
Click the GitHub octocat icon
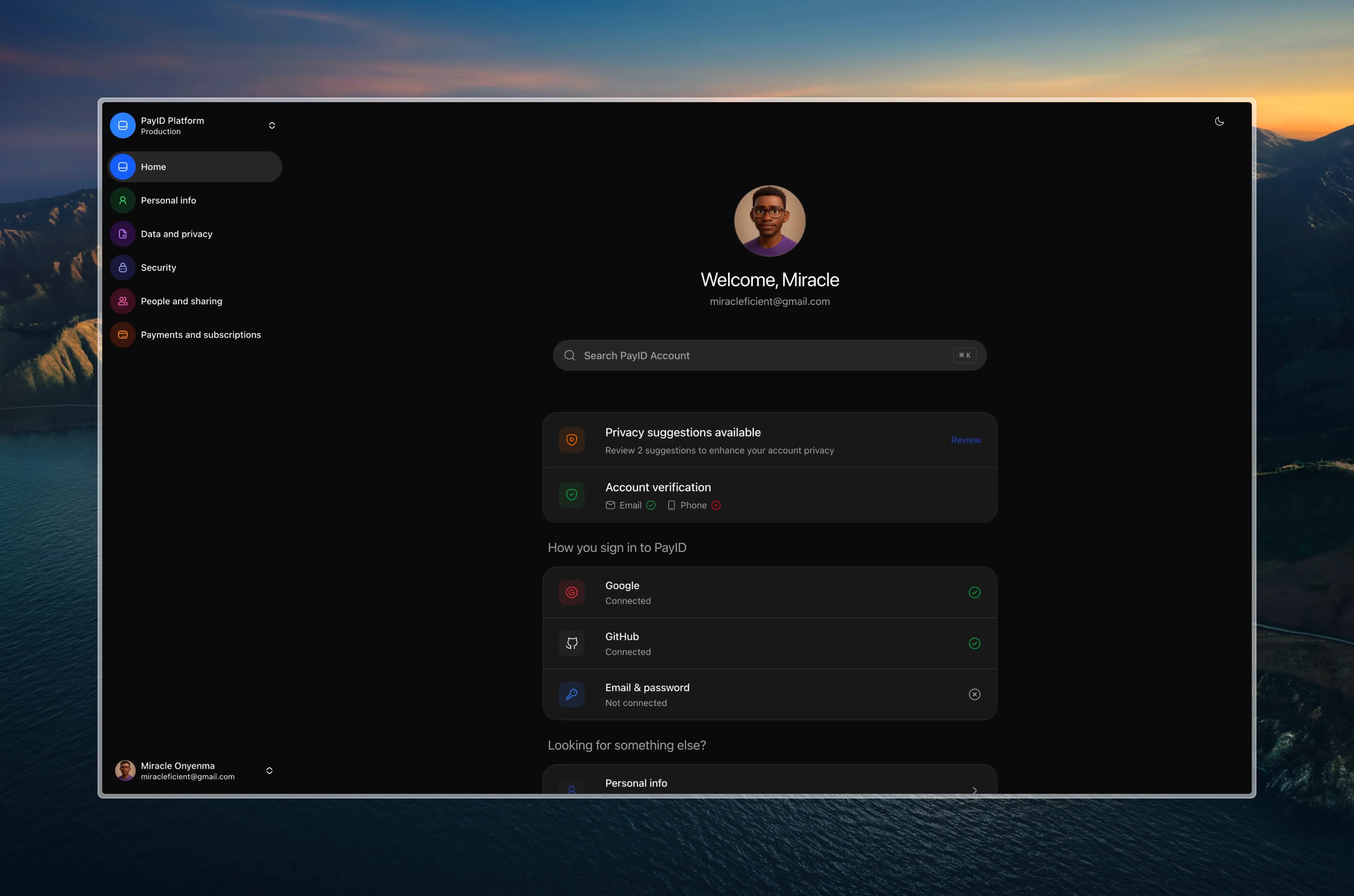click(x=572, y=643)
